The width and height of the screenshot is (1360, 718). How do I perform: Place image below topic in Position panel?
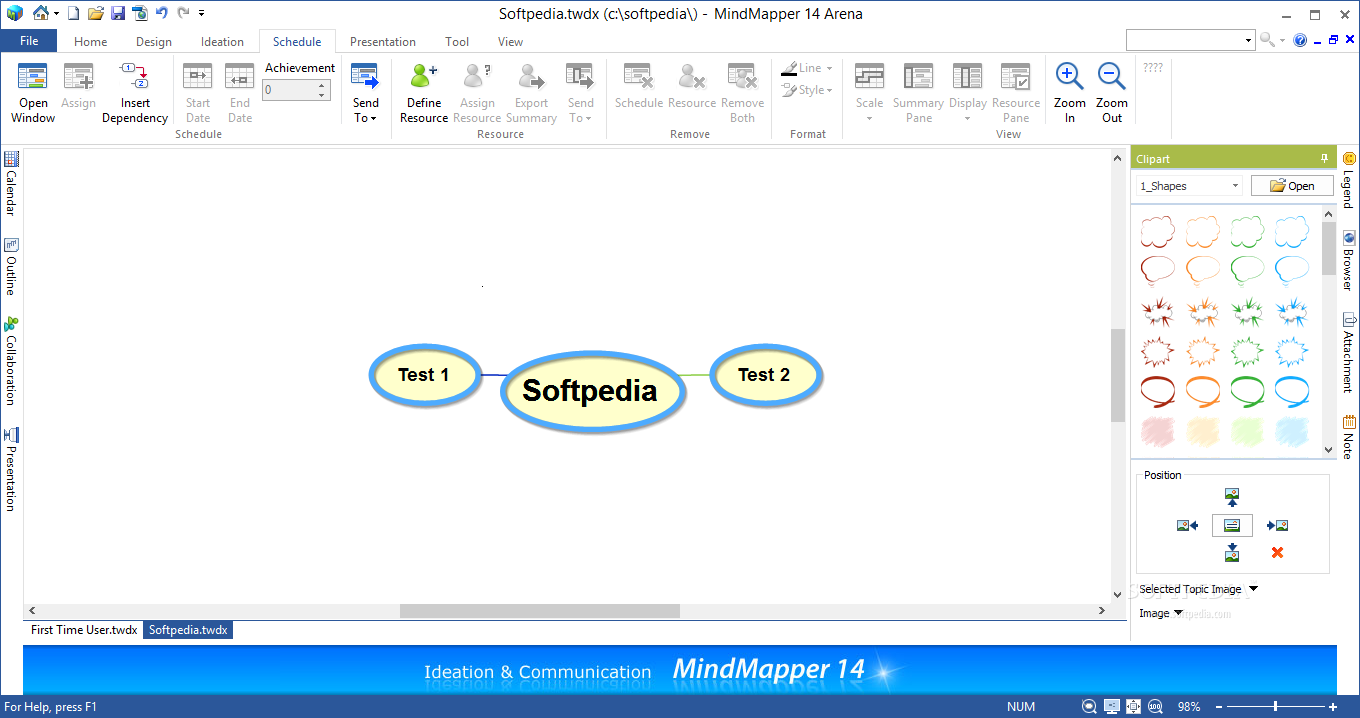click(x=1232, y=552)
